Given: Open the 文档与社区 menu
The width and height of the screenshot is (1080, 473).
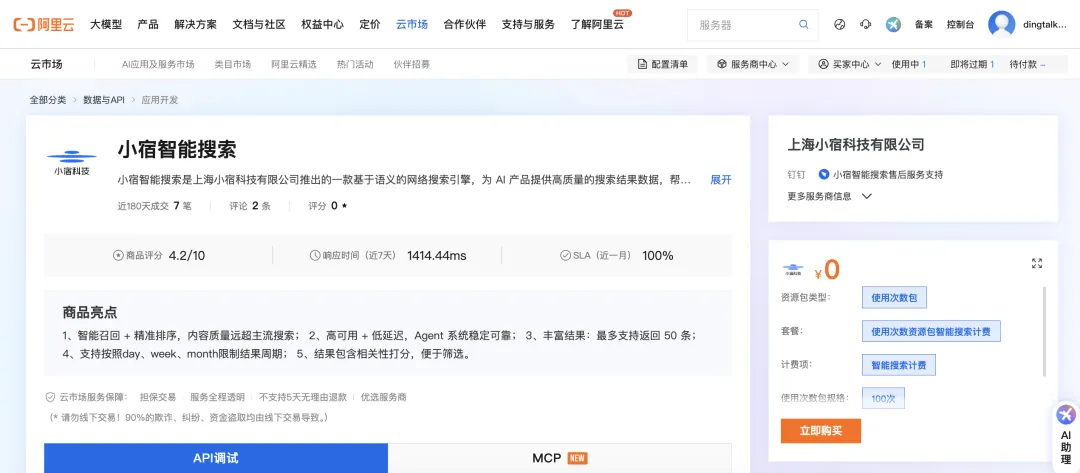Looking at the screenshot, I should 259,25.
